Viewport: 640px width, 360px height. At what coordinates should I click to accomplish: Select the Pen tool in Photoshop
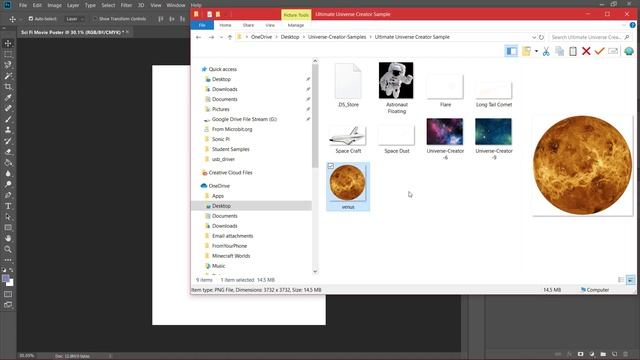(x=8, y=195)
